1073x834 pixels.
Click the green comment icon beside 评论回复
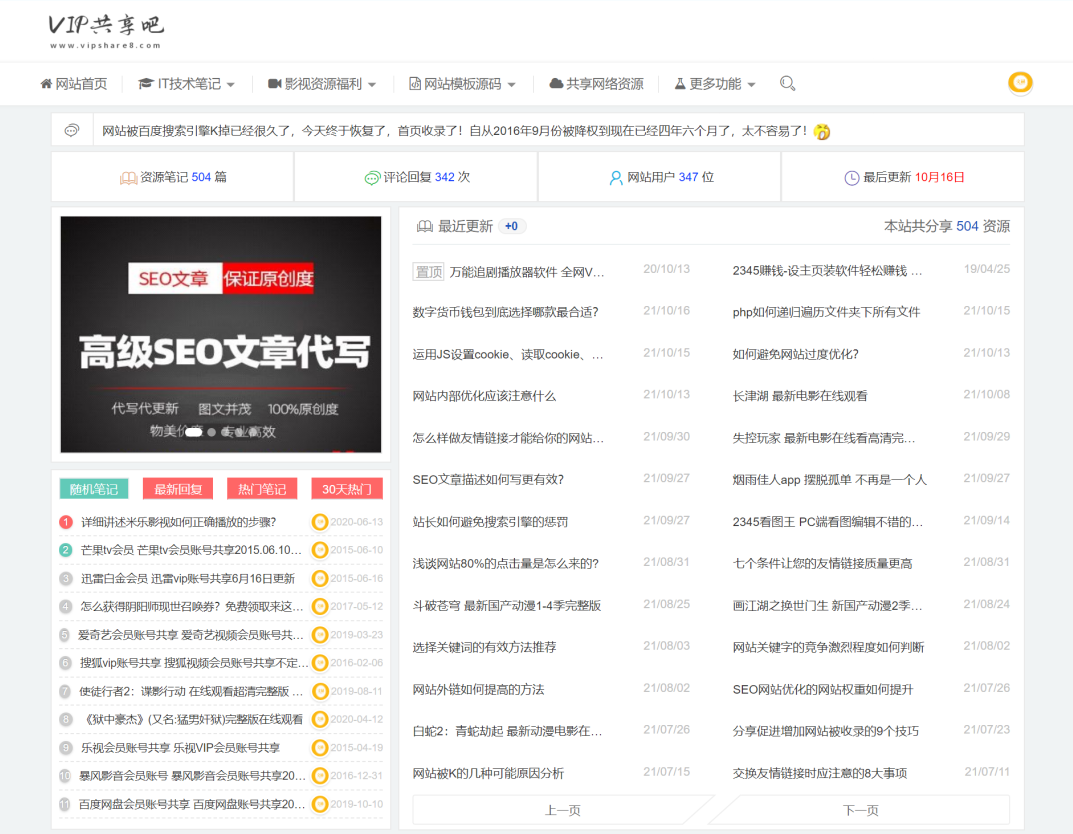click(372, 178)
